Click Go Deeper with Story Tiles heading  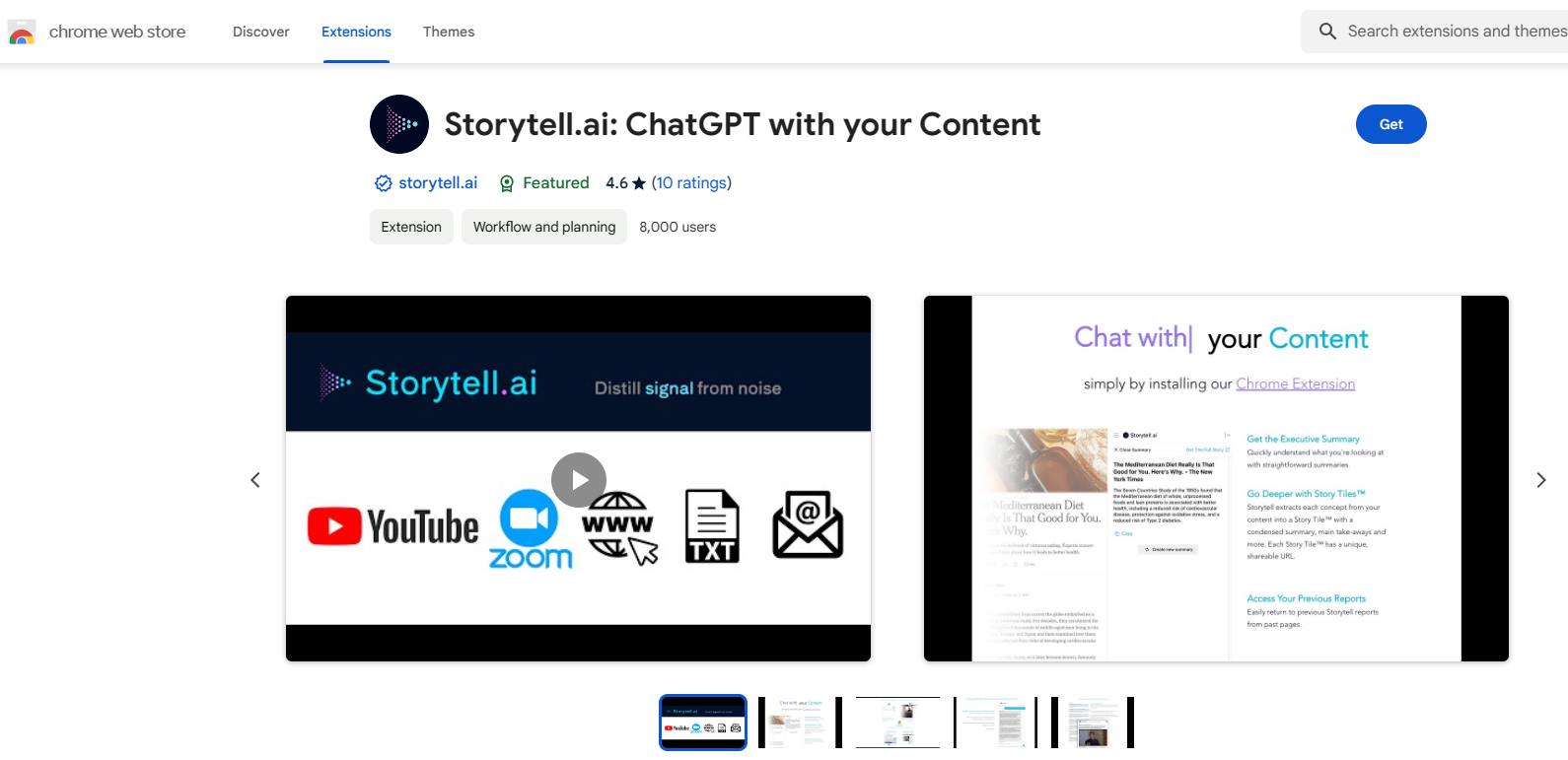pyautogui.click(x=1306, y=494)
